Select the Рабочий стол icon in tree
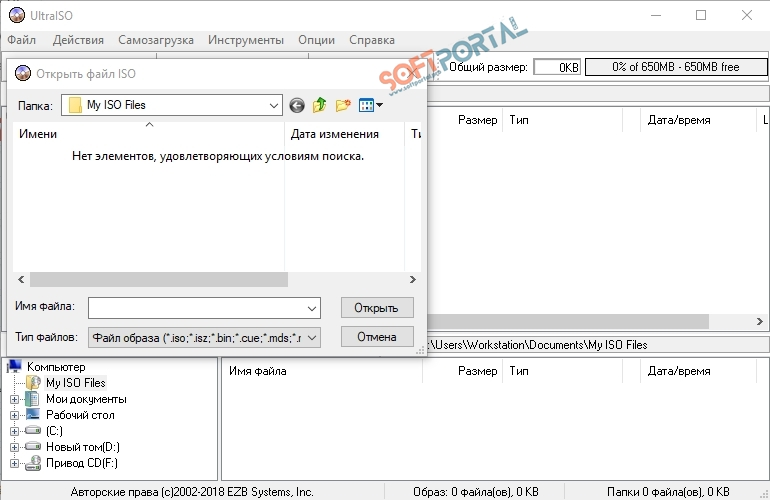 click(33, 415)
